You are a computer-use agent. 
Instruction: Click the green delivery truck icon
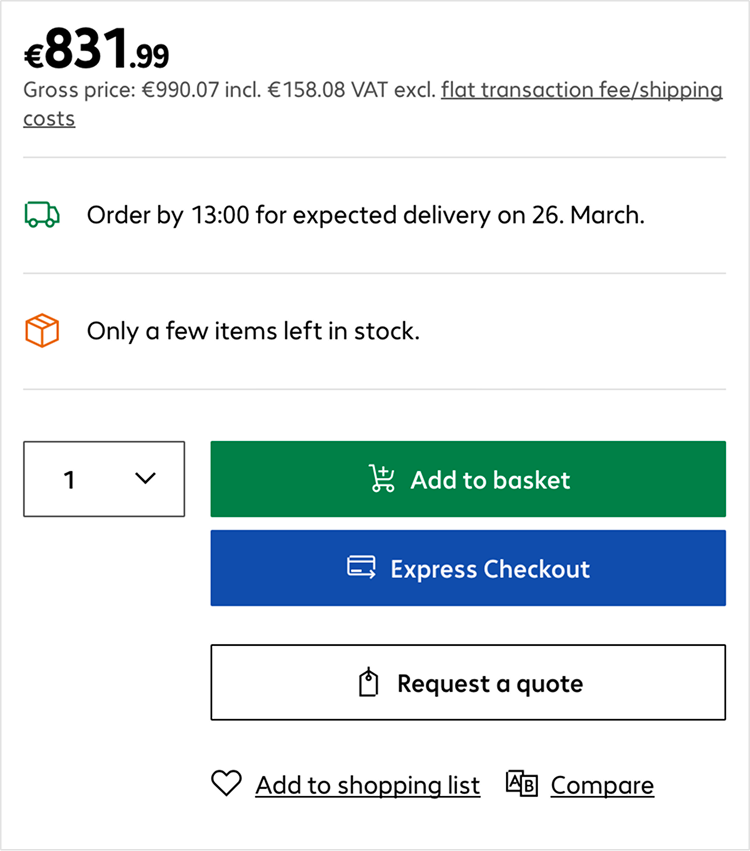(40, 214)
